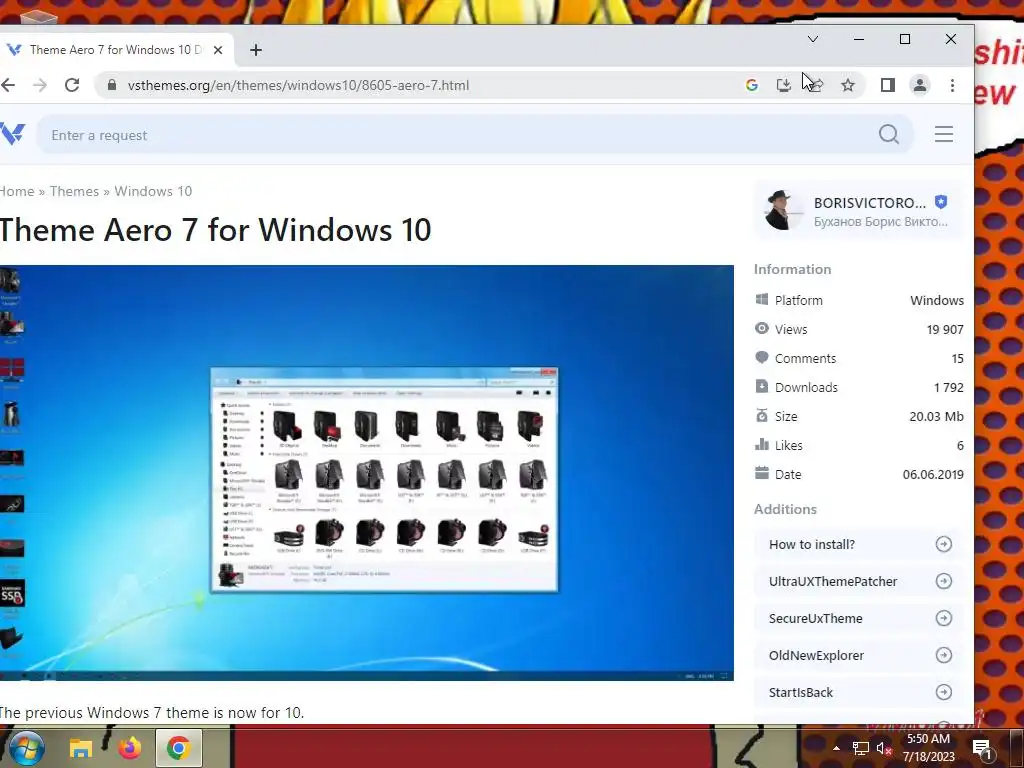This screenshot has height=768, width=1024.
Task: Click the padlock site info icon
Action: pos(112,85)
